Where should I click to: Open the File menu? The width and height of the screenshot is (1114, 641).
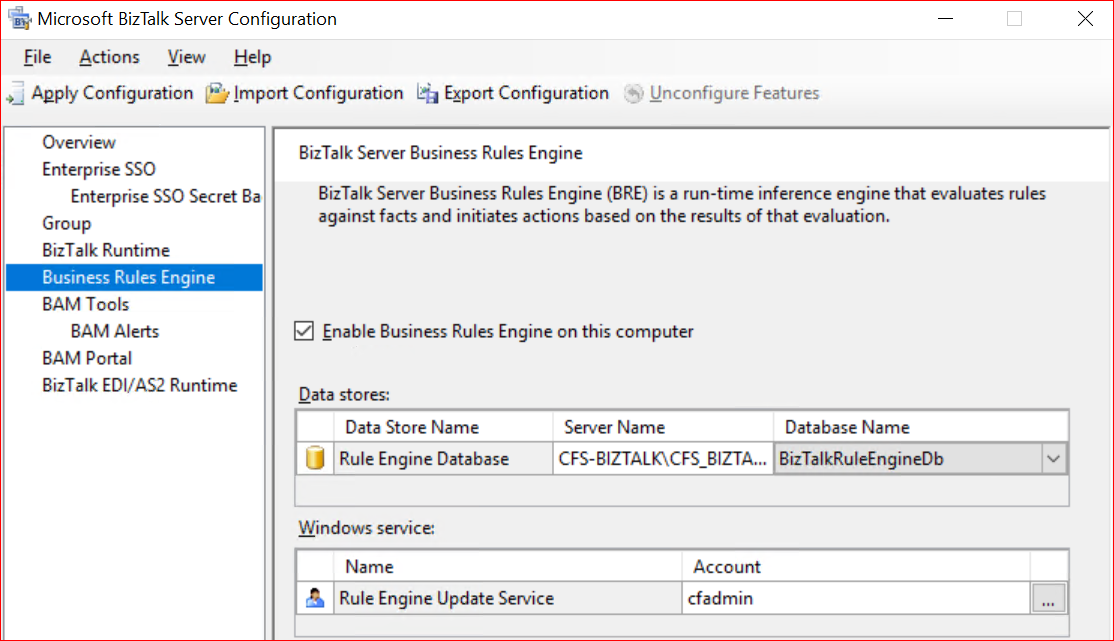37,57
